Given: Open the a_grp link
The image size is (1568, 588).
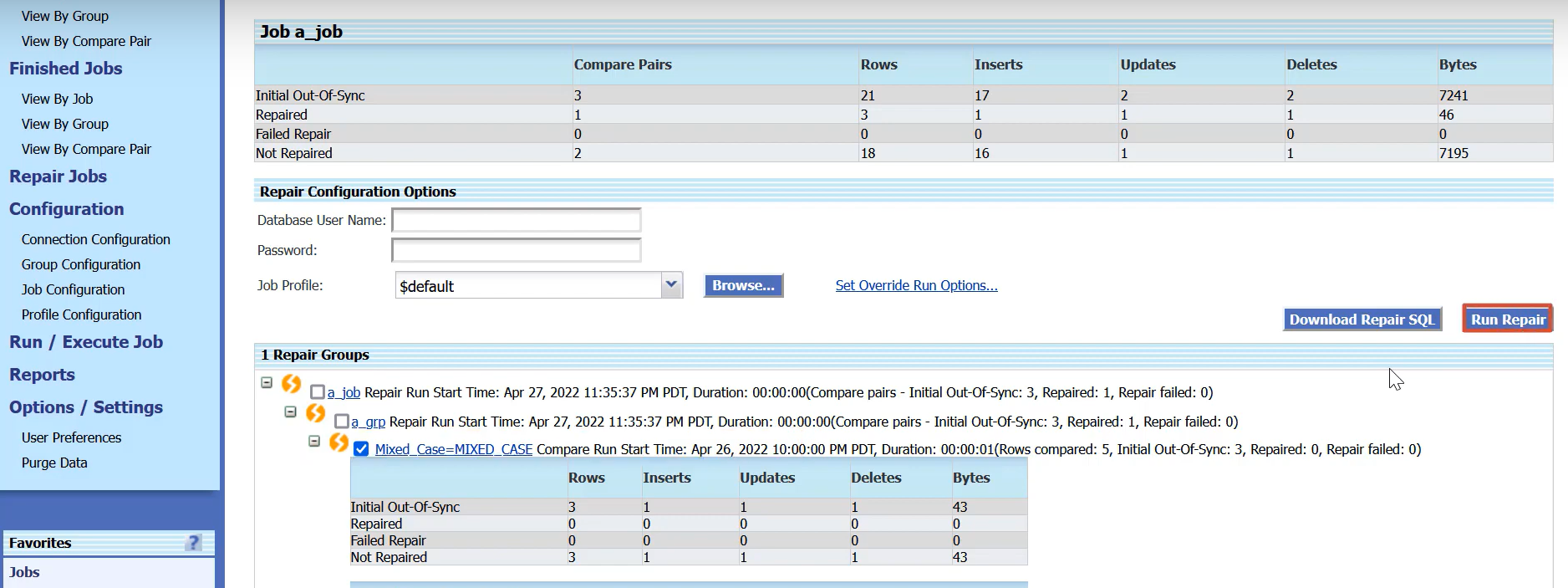Looking at the screenshot, I should pos(368,422).
